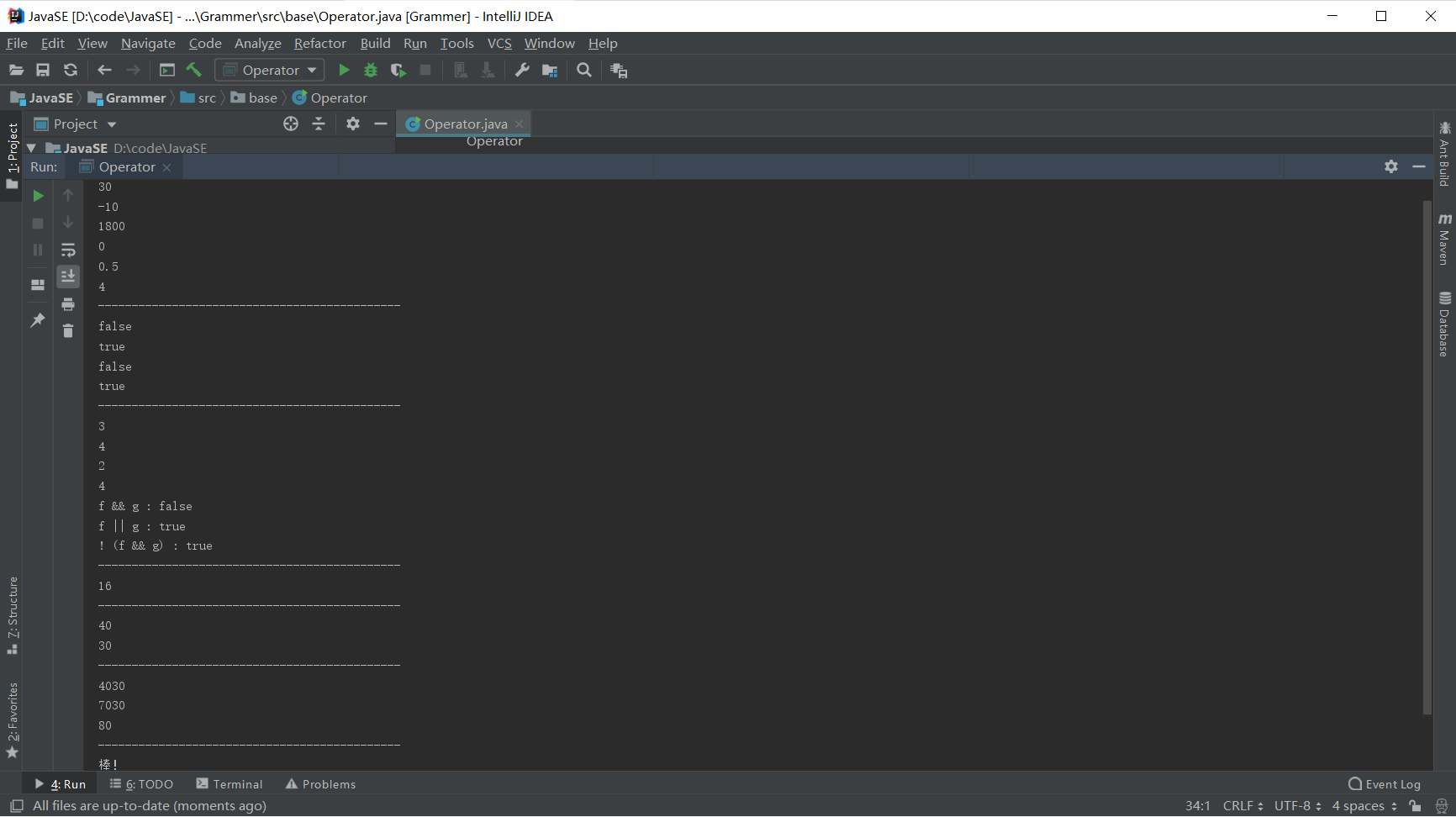Navigate forward with the right arrow
The image size is (1456, 817).
[x=133, y=71]
